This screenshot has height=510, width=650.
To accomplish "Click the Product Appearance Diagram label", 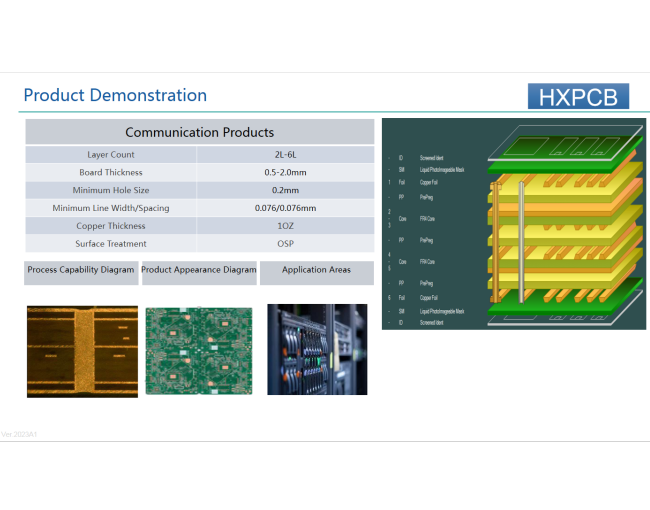I will 199,270.
